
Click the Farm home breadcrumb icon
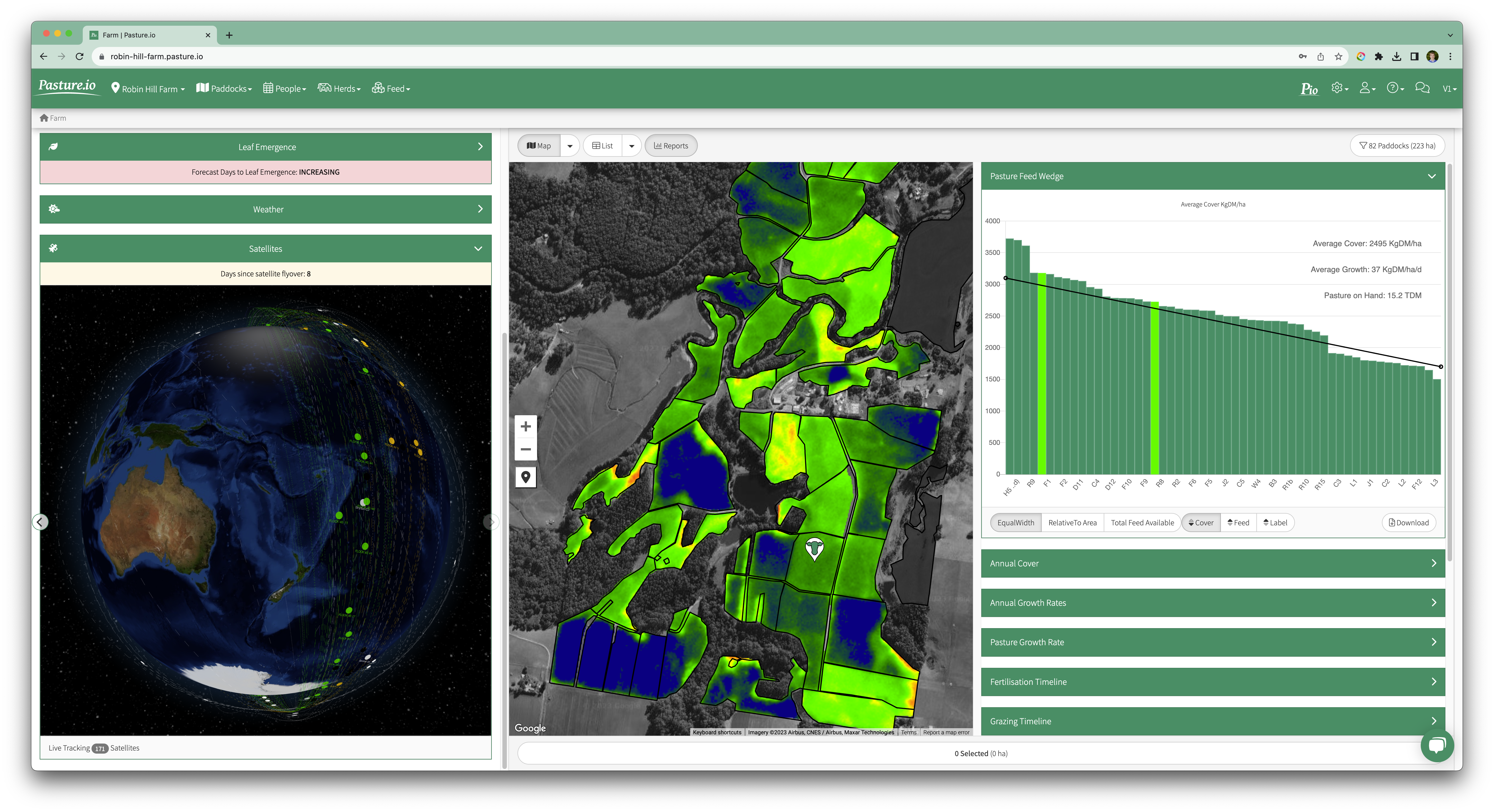(44, 118)
